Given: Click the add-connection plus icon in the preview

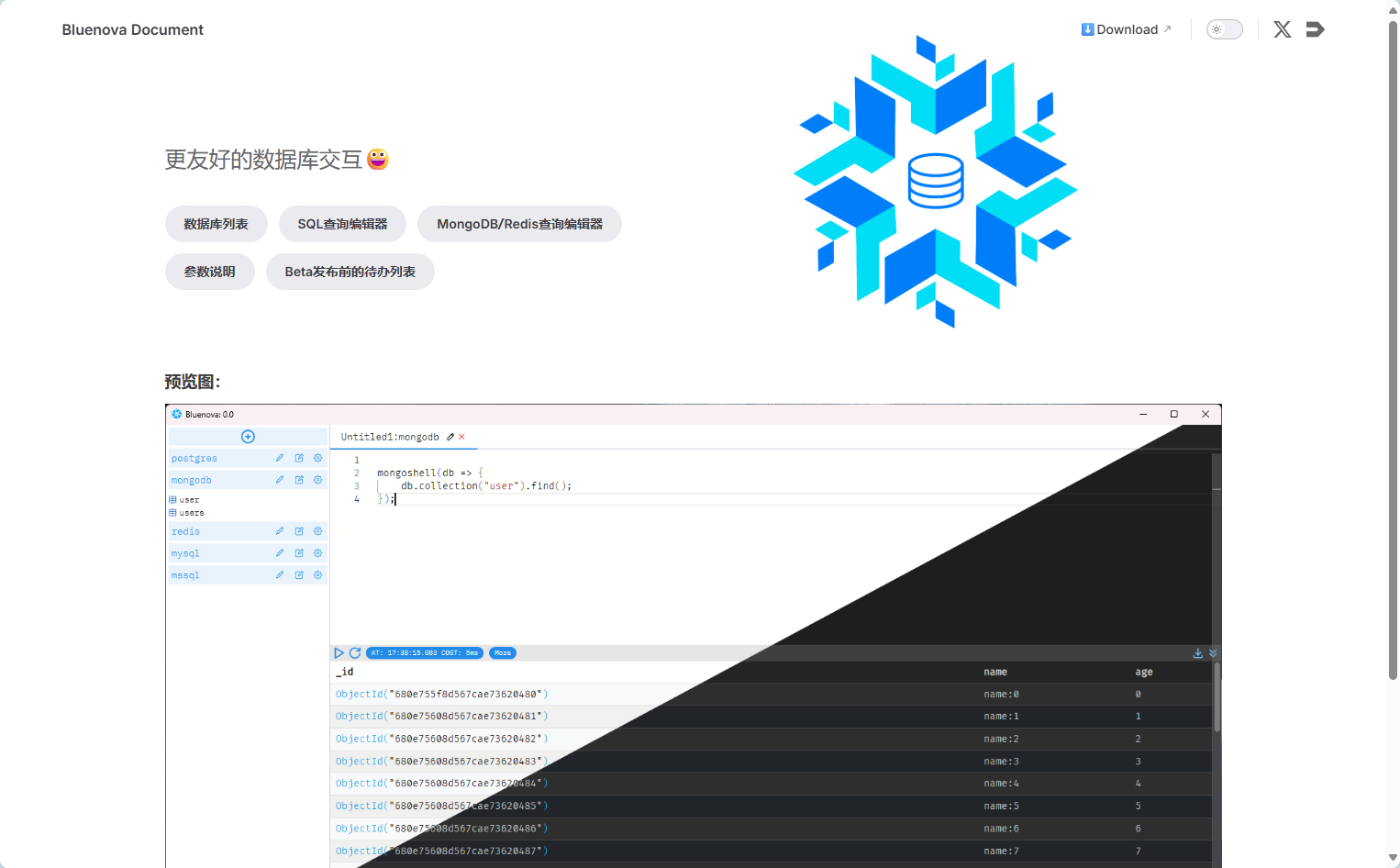Looking at the screenshot, I should pos(248,437).
